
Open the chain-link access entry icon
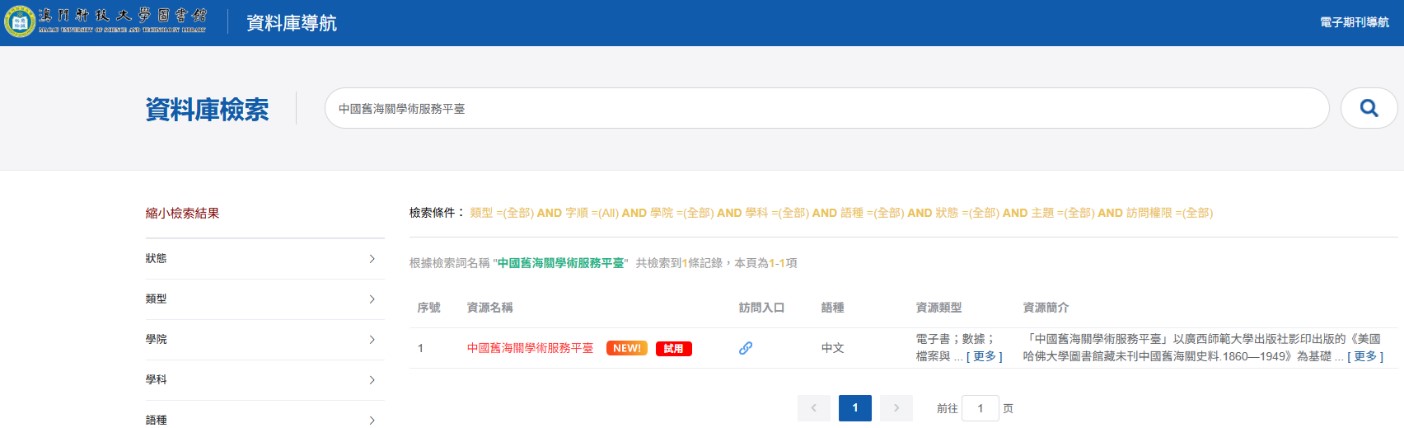745,348
